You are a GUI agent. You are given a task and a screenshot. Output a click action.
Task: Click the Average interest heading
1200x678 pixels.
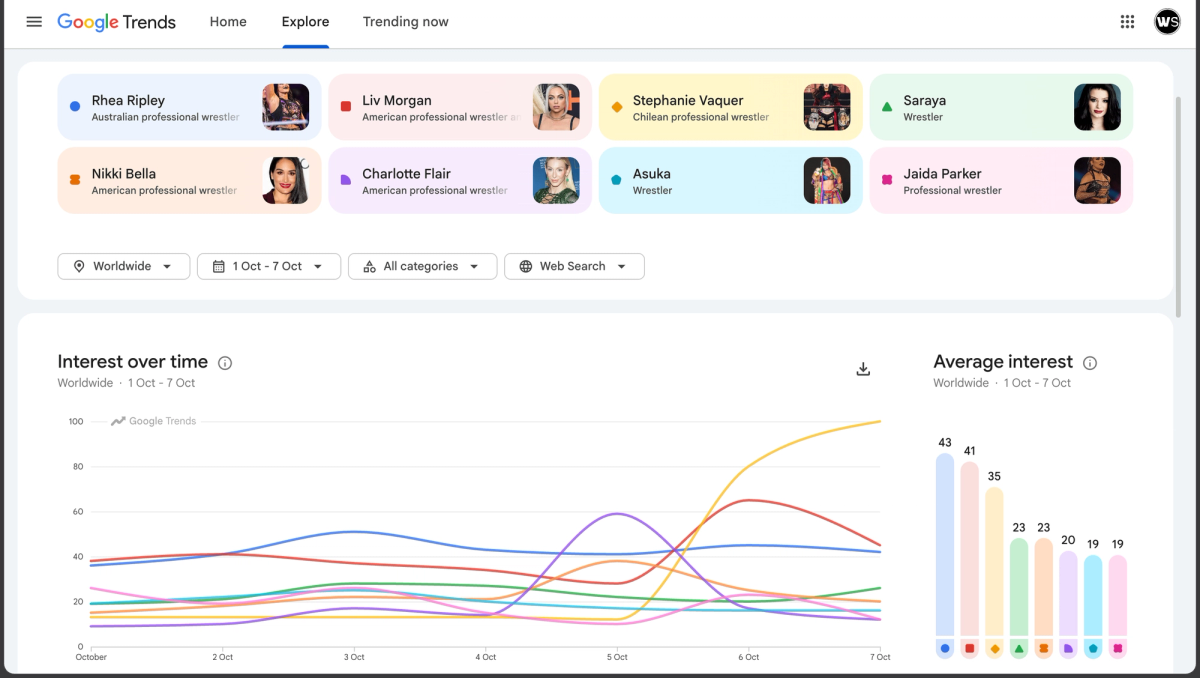(x=1003, y=362)
